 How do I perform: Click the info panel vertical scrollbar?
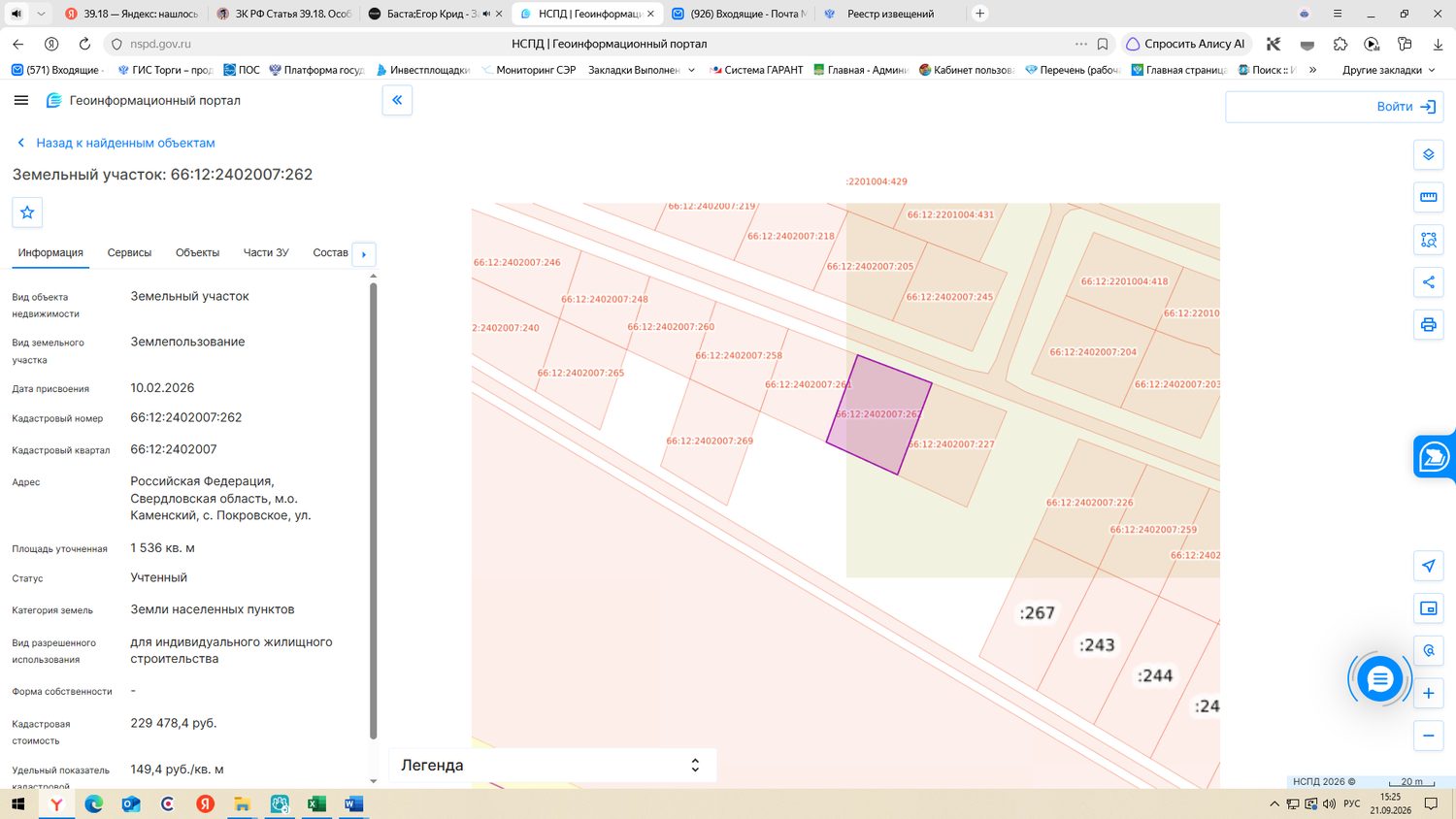(x=373, y=509)
